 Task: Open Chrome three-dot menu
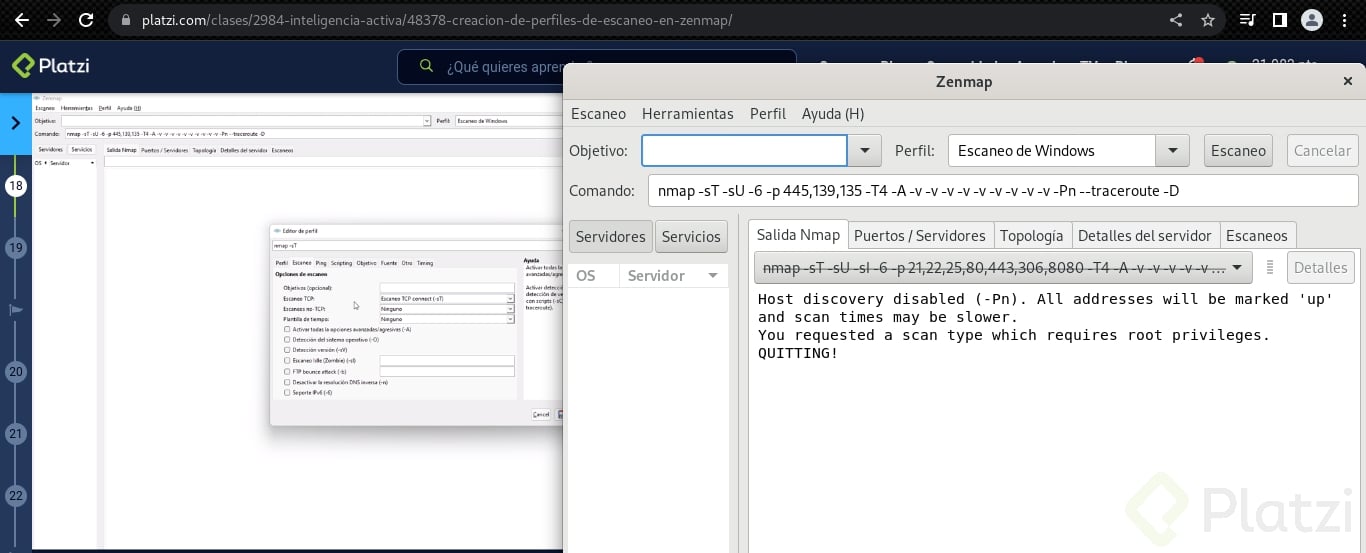1345,20
